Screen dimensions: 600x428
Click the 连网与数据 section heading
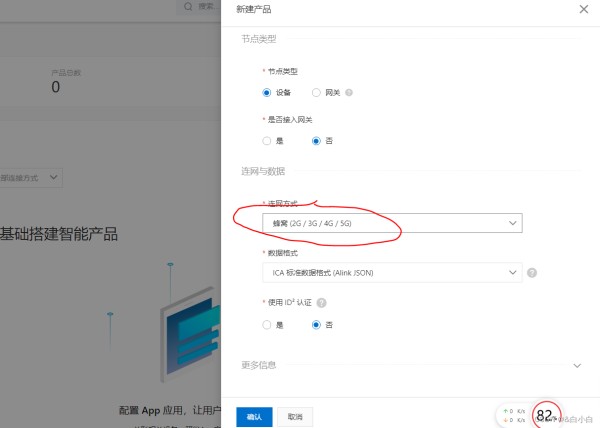[263, 171]
